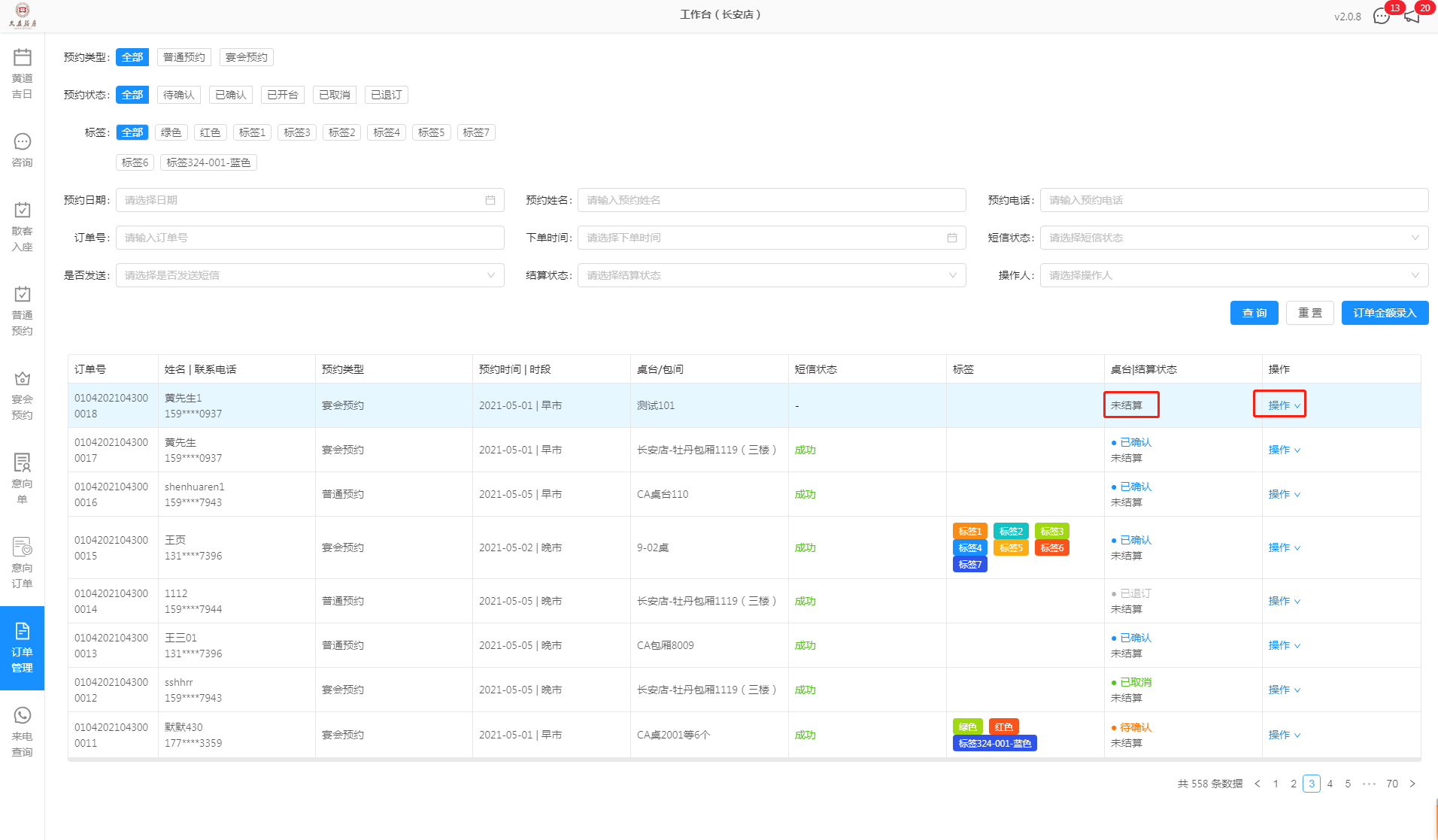Filter by 标签3 tag
This screenshot has height=840, width=1438.
(297, 132)
